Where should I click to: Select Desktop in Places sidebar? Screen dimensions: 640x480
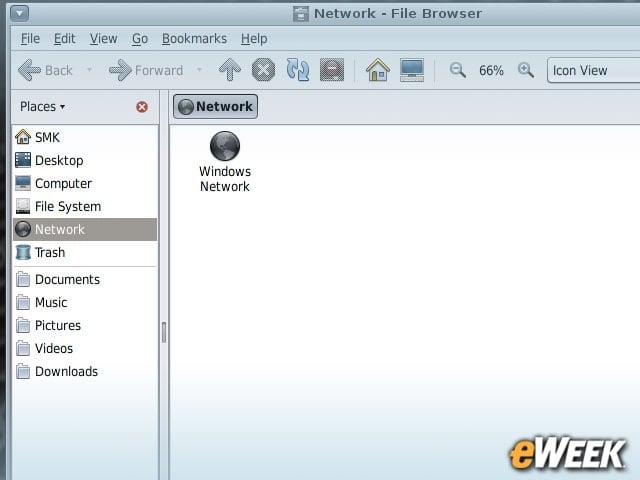85,160
